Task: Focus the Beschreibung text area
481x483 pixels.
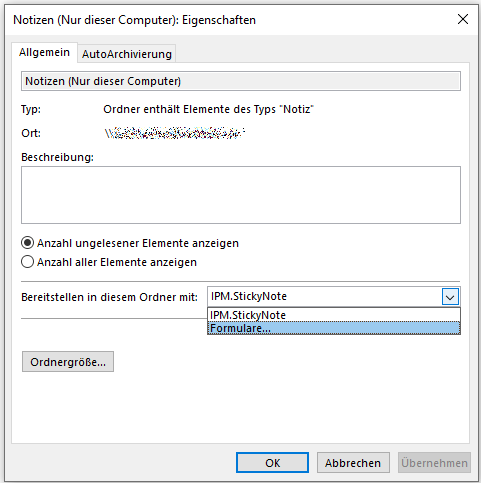Action: pos(241,195)
